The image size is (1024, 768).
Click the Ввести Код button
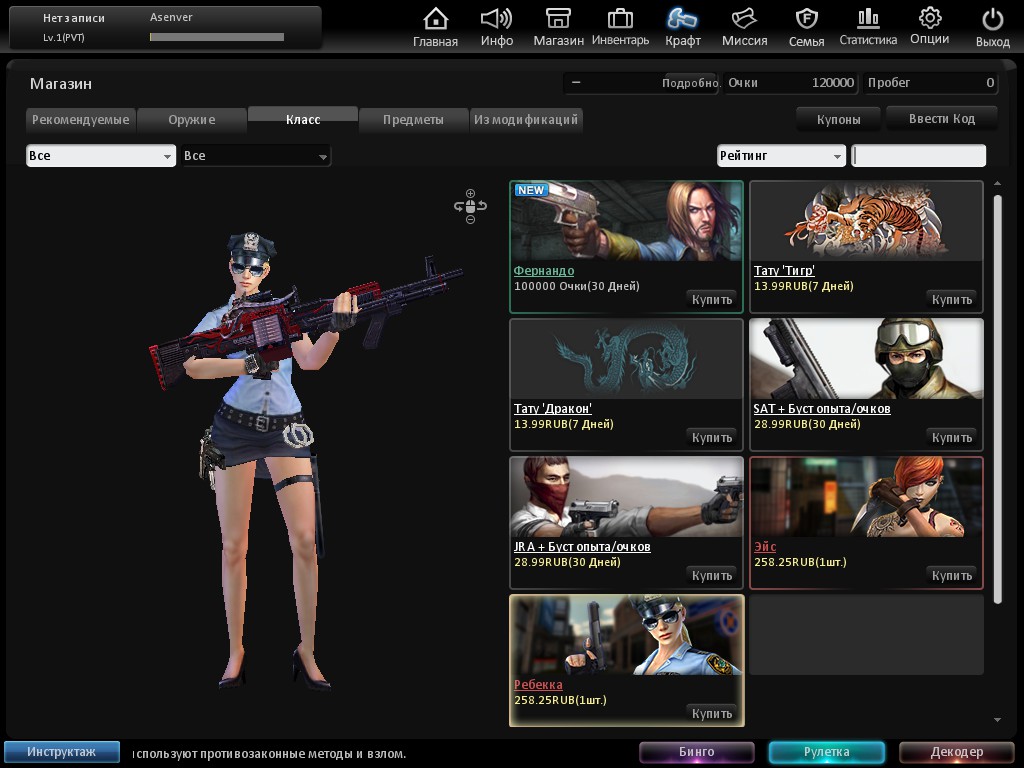pos(941,118)
